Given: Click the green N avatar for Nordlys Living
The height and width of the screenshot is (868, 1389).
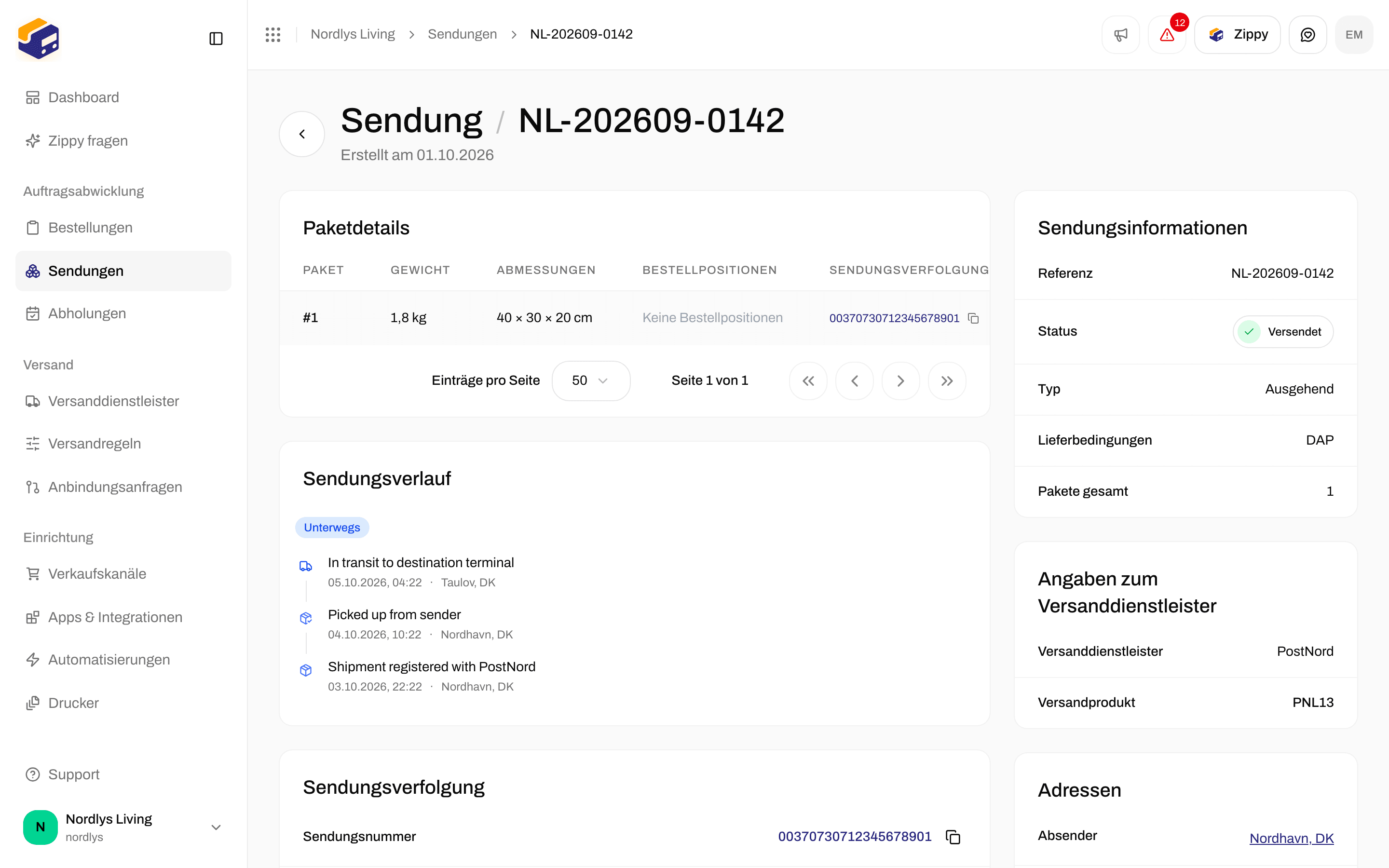Looking at the screenshot, I should click(40, 827).
